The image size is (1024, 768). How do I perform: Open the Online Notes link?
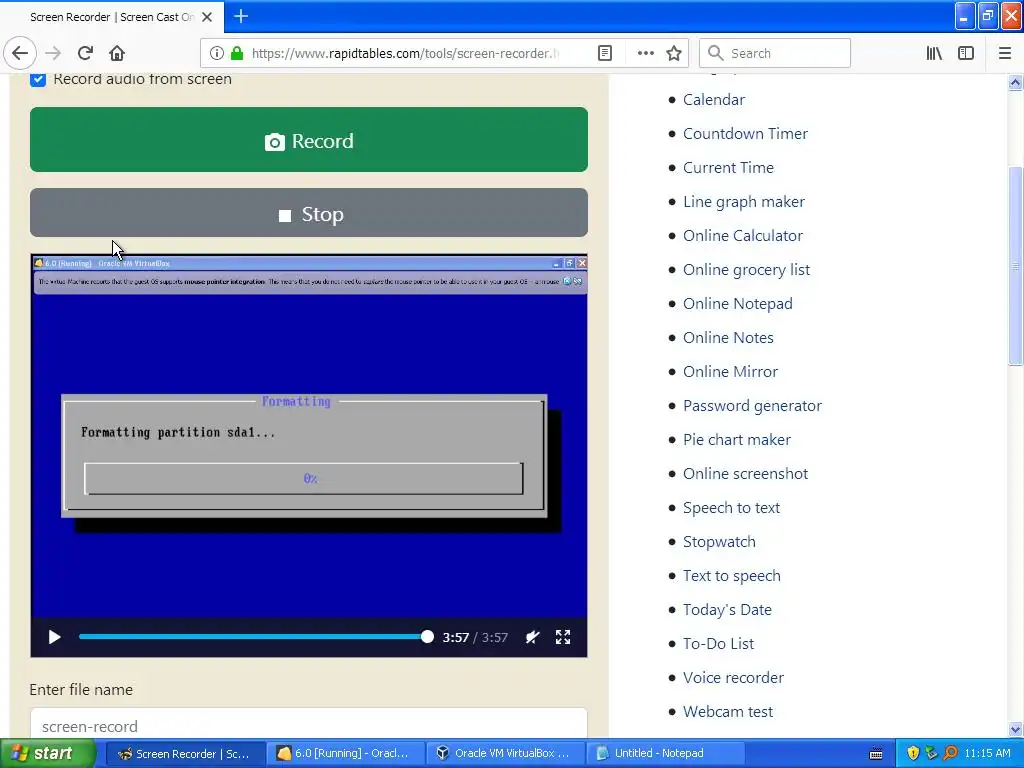[x=728, y=338]
